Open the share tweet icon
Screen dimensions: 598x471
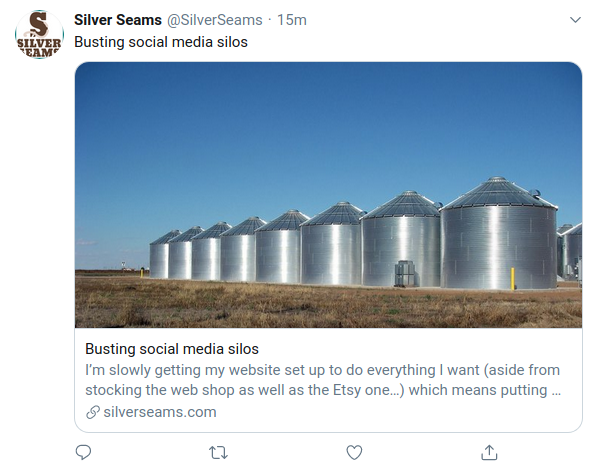pos(489,452)
